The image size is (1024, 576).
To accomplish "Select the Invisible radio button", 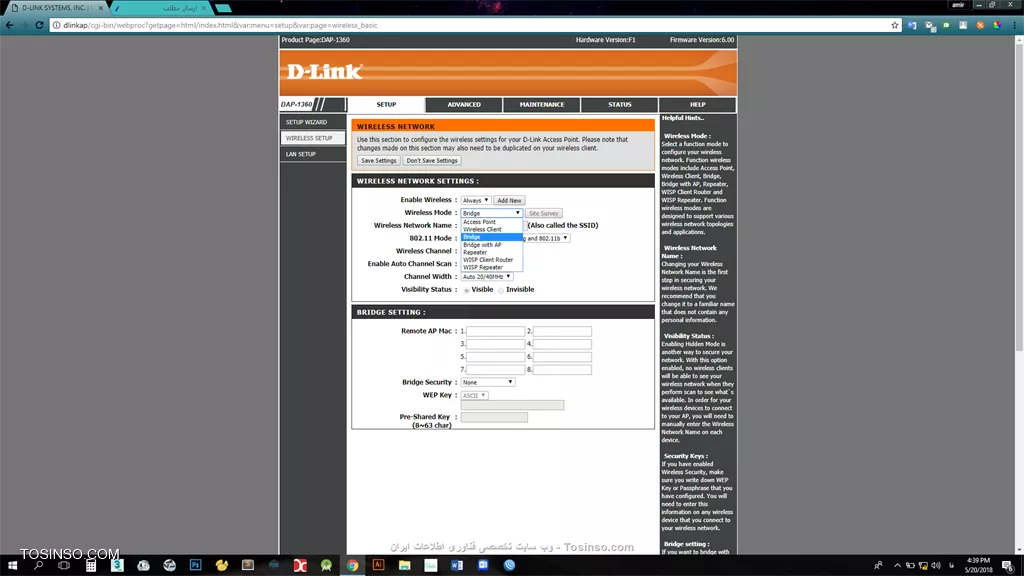I will pyautogui.click(x=501, y=290).
